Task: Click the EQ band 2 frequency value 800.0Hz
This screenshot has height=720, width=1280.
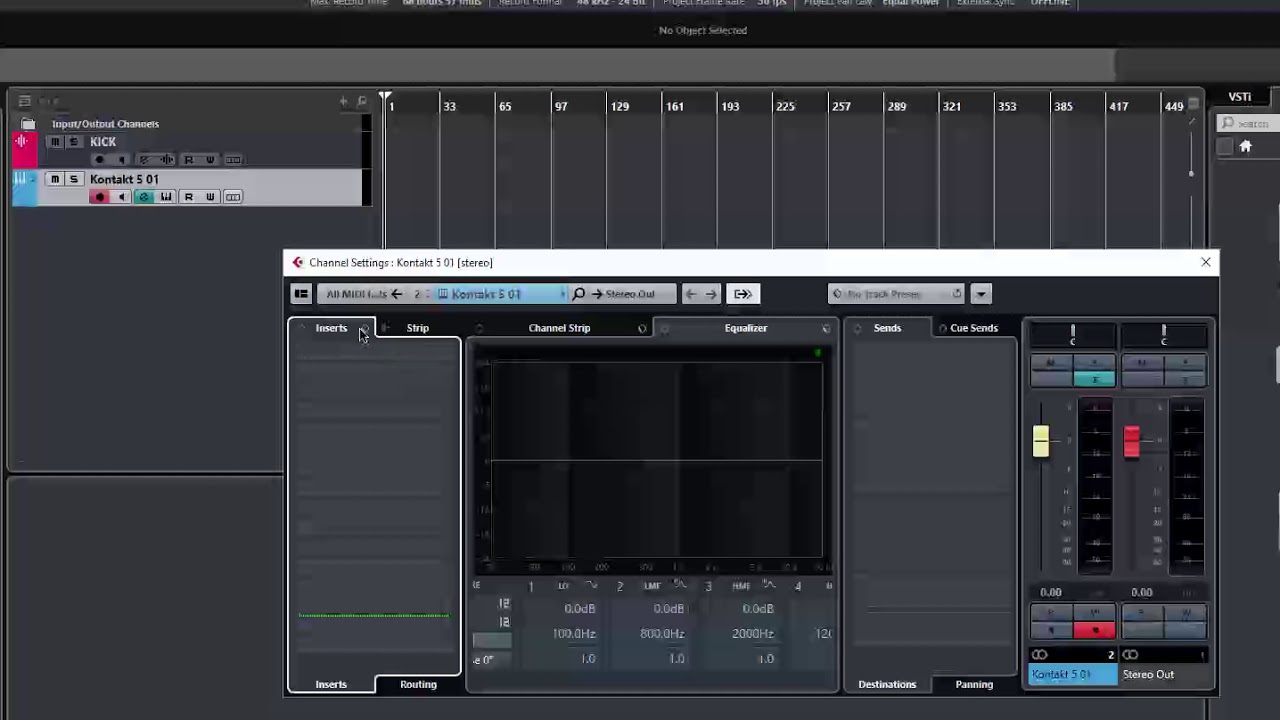Action: click(662, 633)
